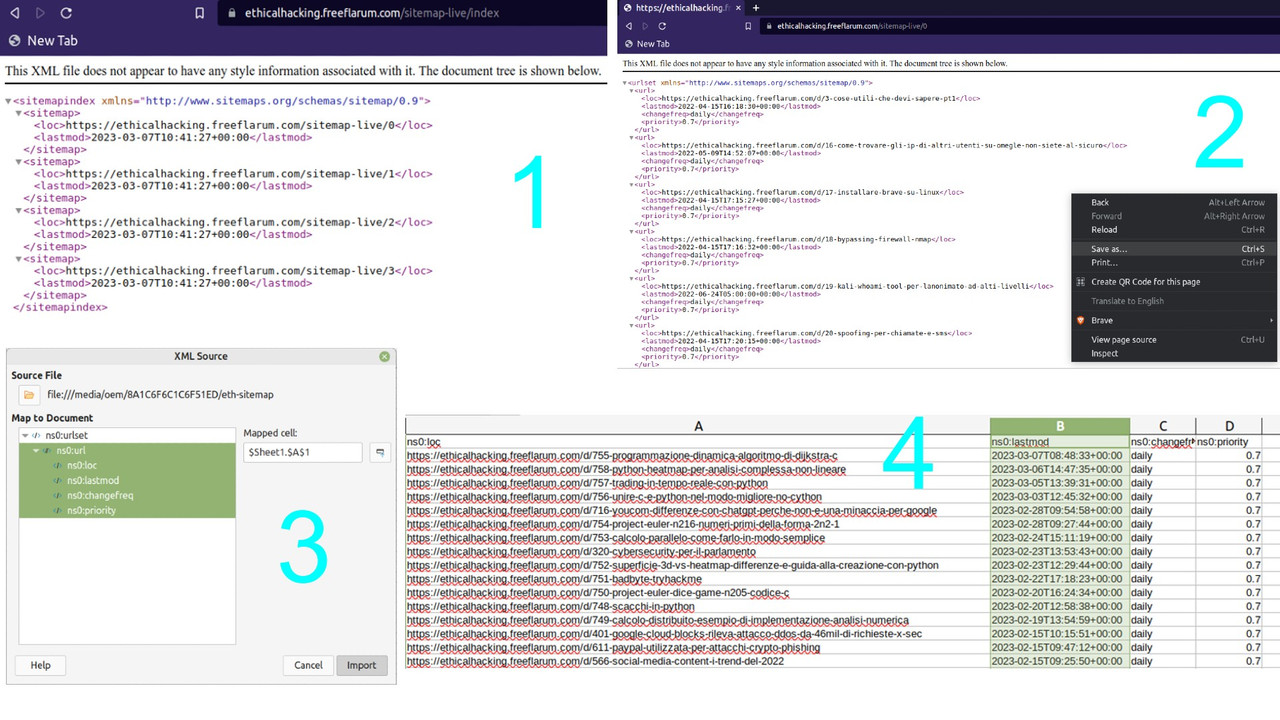This screenshot has height=720, width=1280.
Task: Collapse the sitemap node above sitemap-live/2
Action: click(18, 210)
